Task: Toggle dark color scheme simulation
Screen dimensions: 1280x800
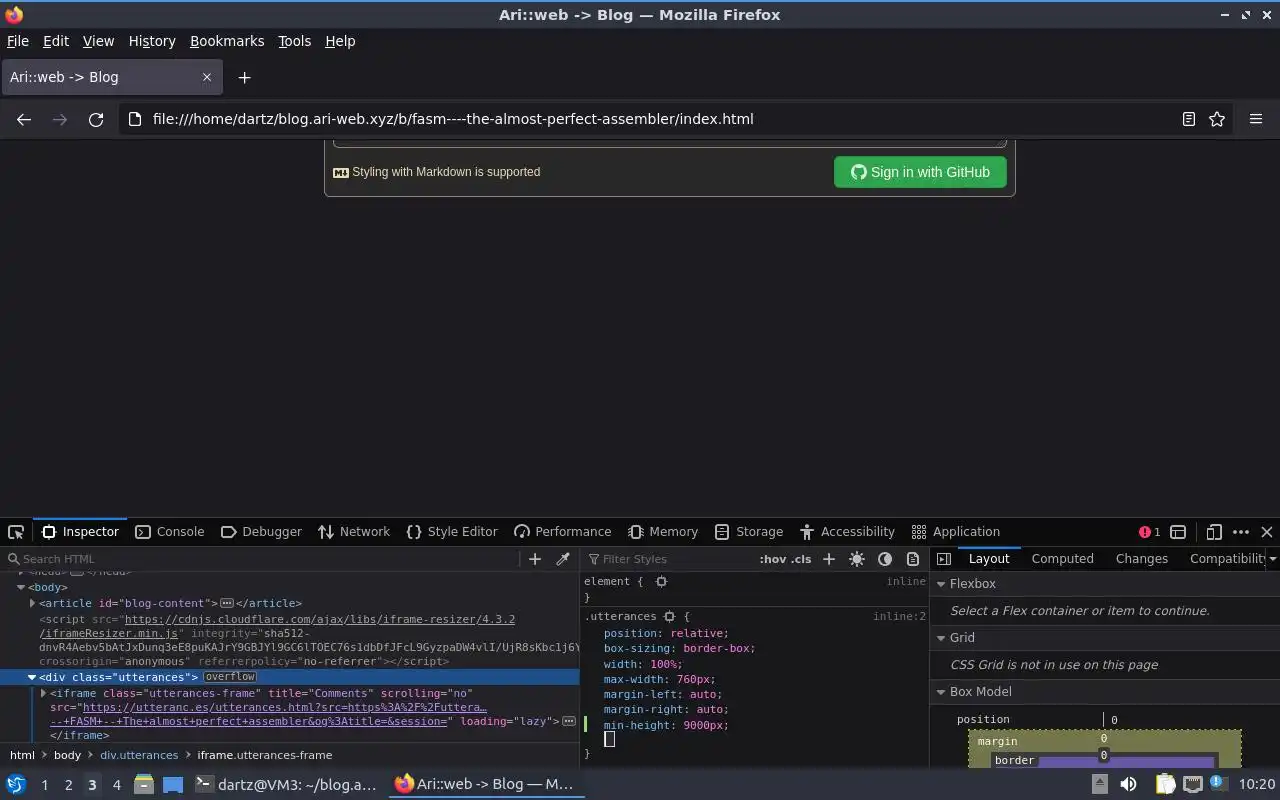Action: pyautogui.click(x=885, y=559)
